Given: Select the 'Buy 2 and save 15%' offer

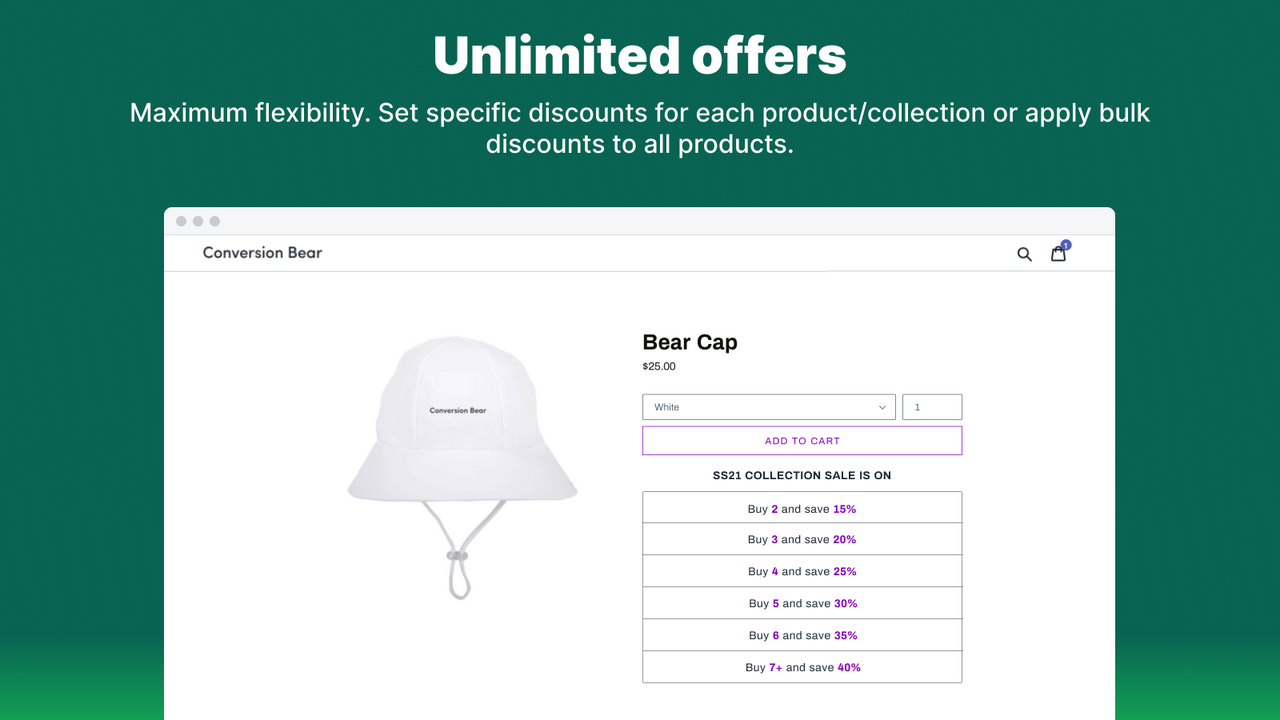Looking at the screenshot, I should (802, 508).
